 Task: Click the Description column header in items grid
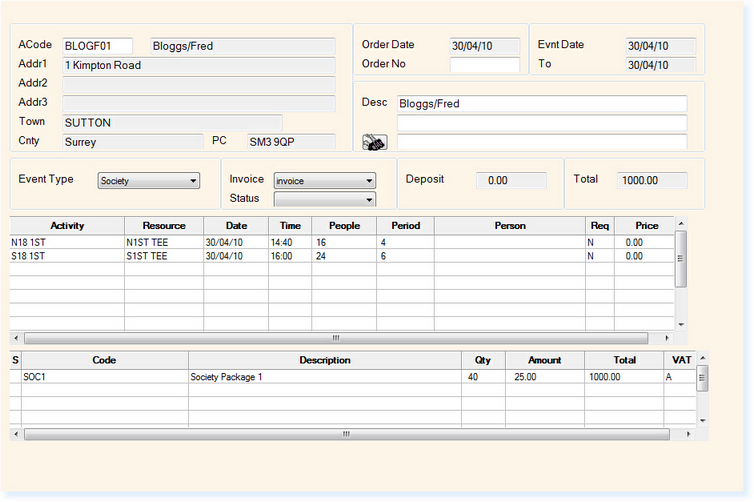(x=324, y=360)
